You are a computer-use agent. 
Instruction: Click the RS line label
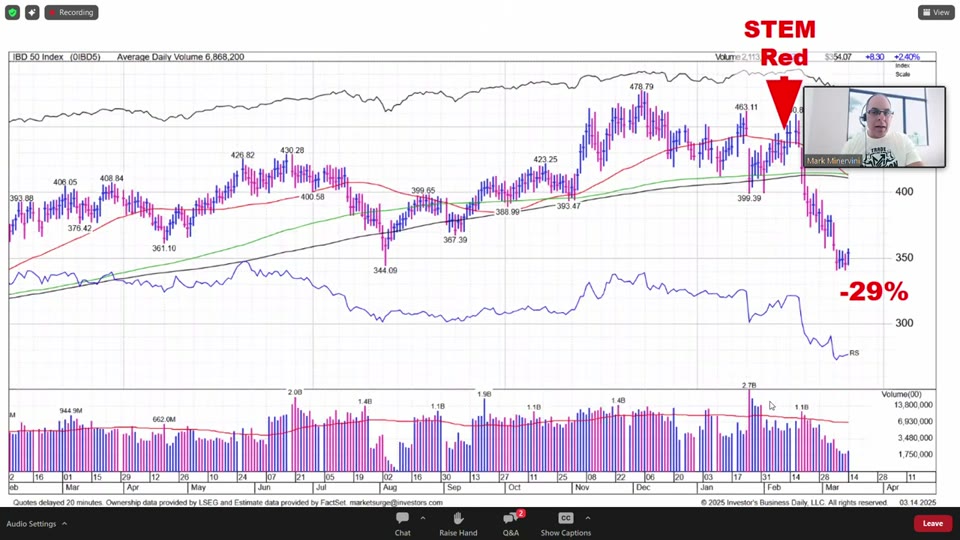pyautogui.click(x=854, y=353)
